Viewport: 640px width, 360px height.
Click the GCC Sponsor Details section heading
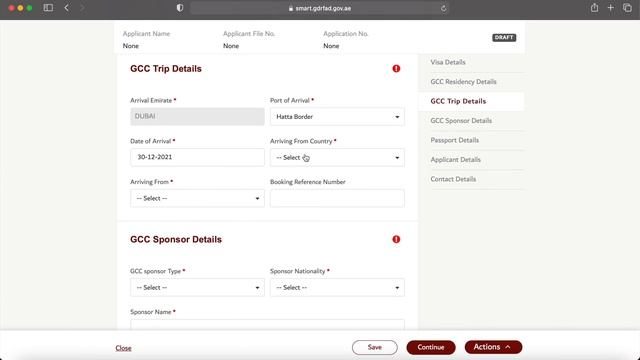[176, 240]
